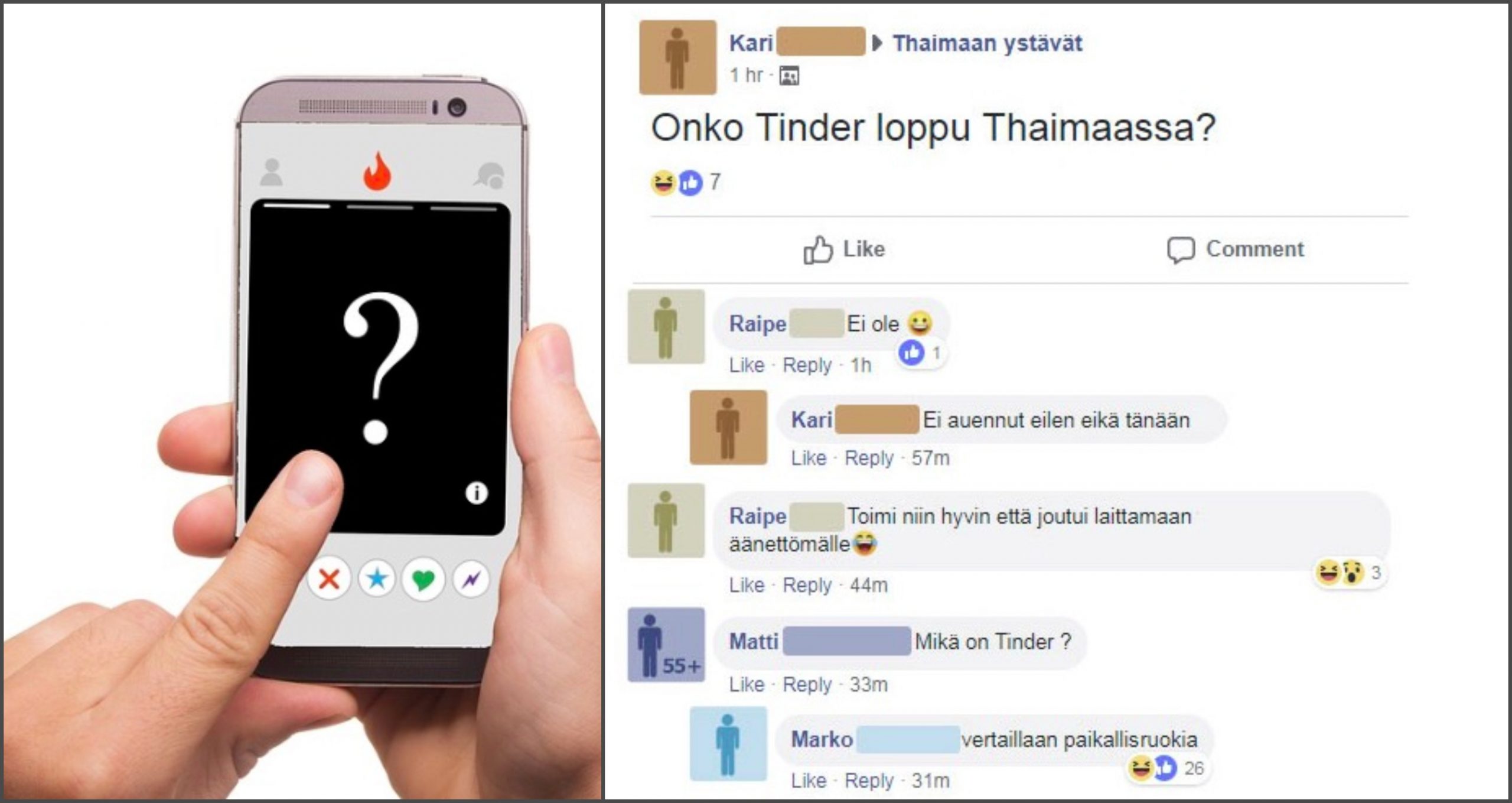Tap the info icon on the card
The height and width of the screenshot is (803, 1512).
click(476, 492)
